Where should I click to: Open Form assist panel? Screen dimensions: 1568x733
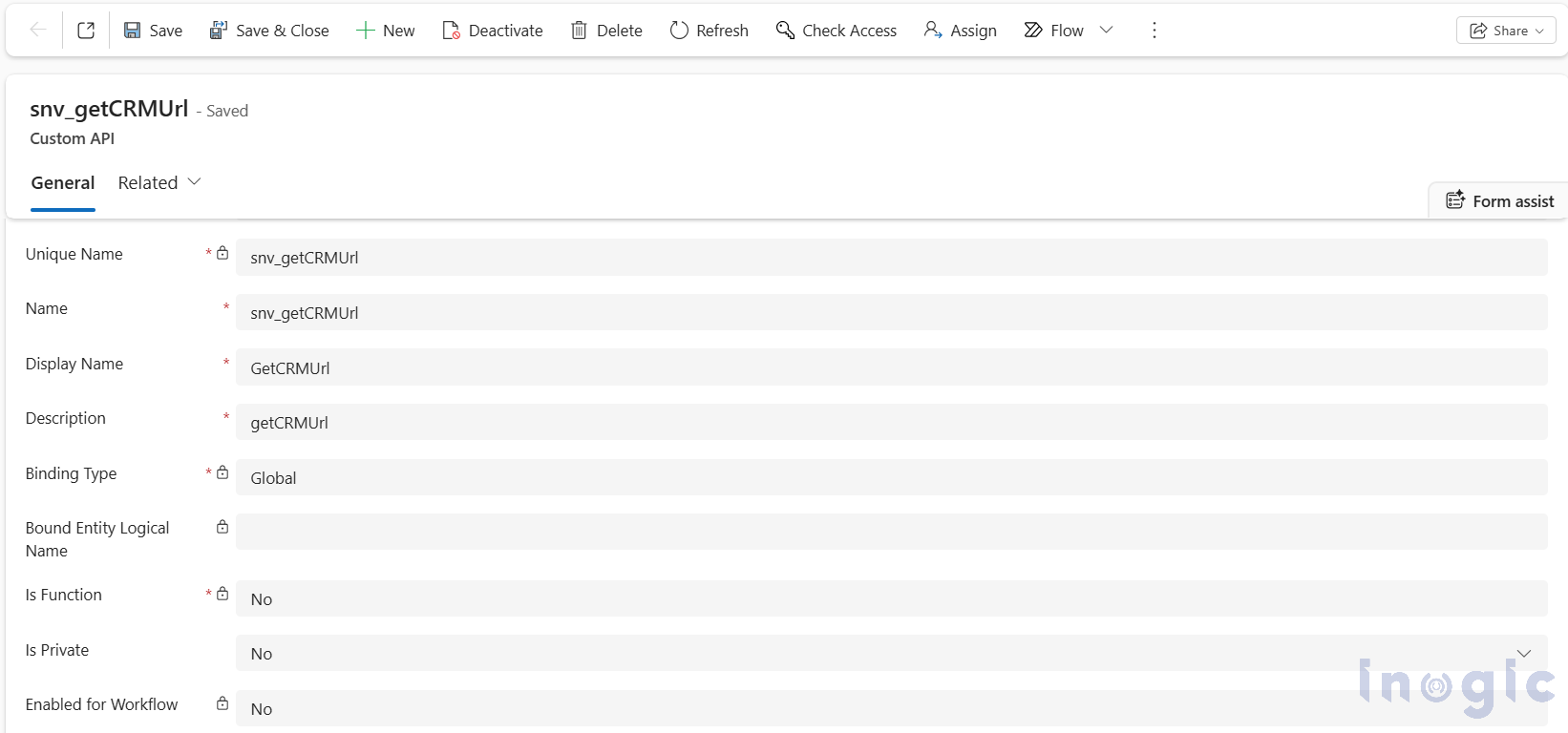(1499, 200)
